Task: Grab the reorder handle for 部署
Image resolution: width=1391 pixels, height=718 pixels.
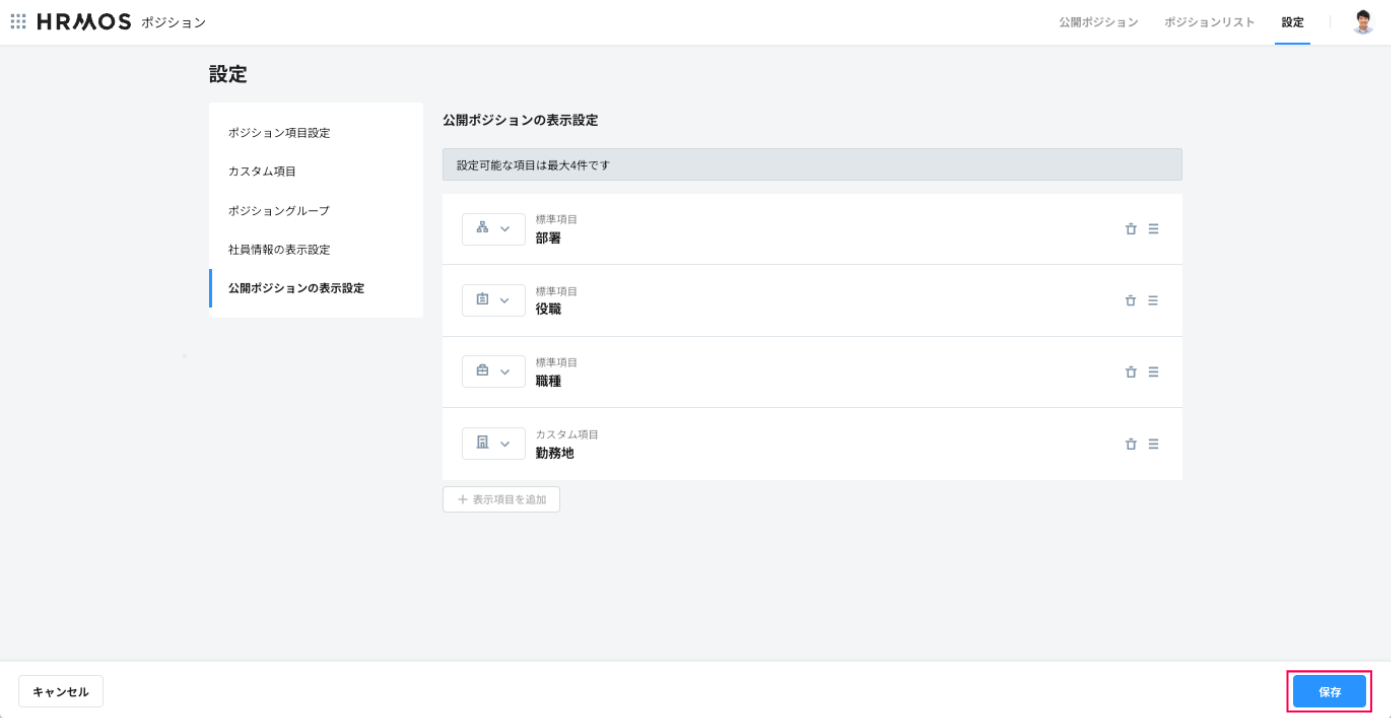Action: (1153, 229)
